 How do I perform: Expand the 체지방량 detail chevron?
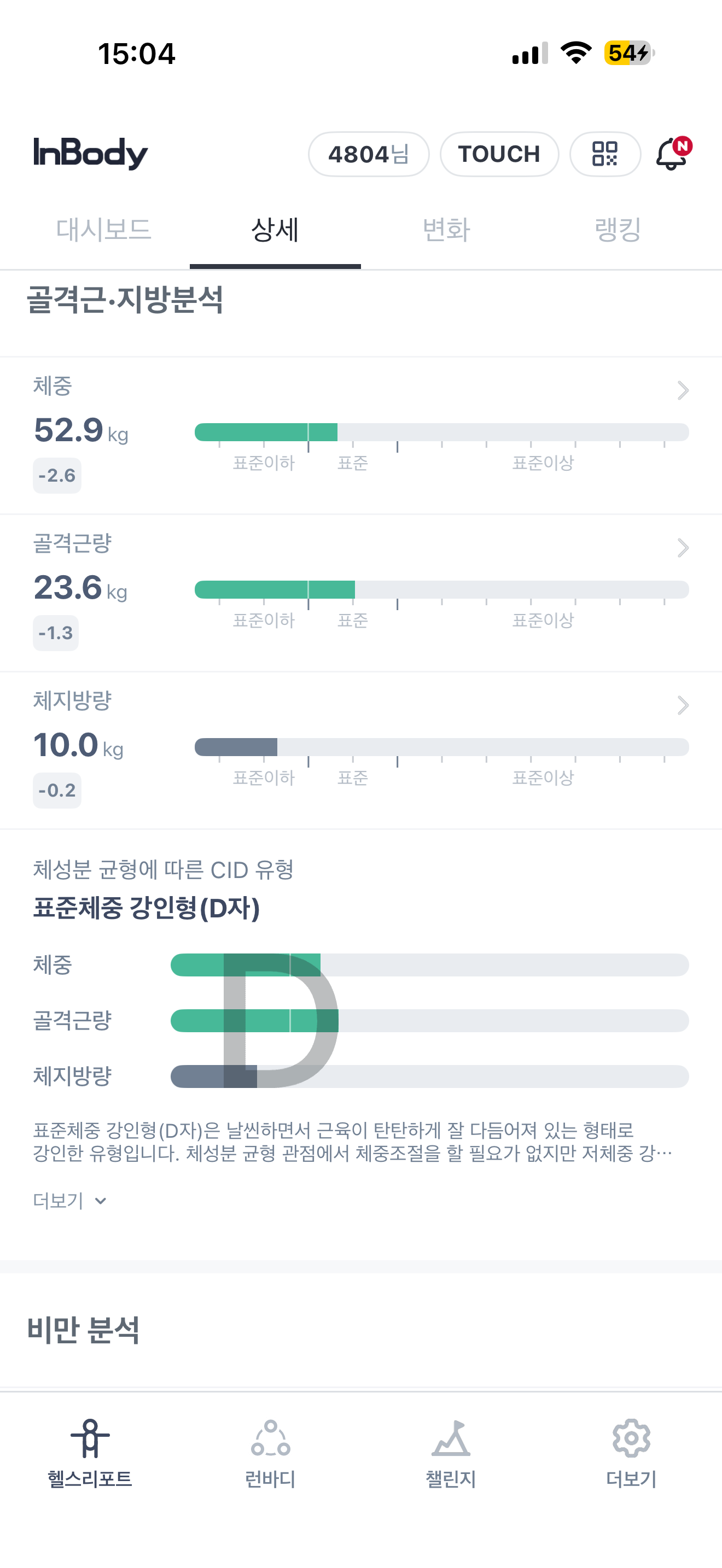click(683, 705)
